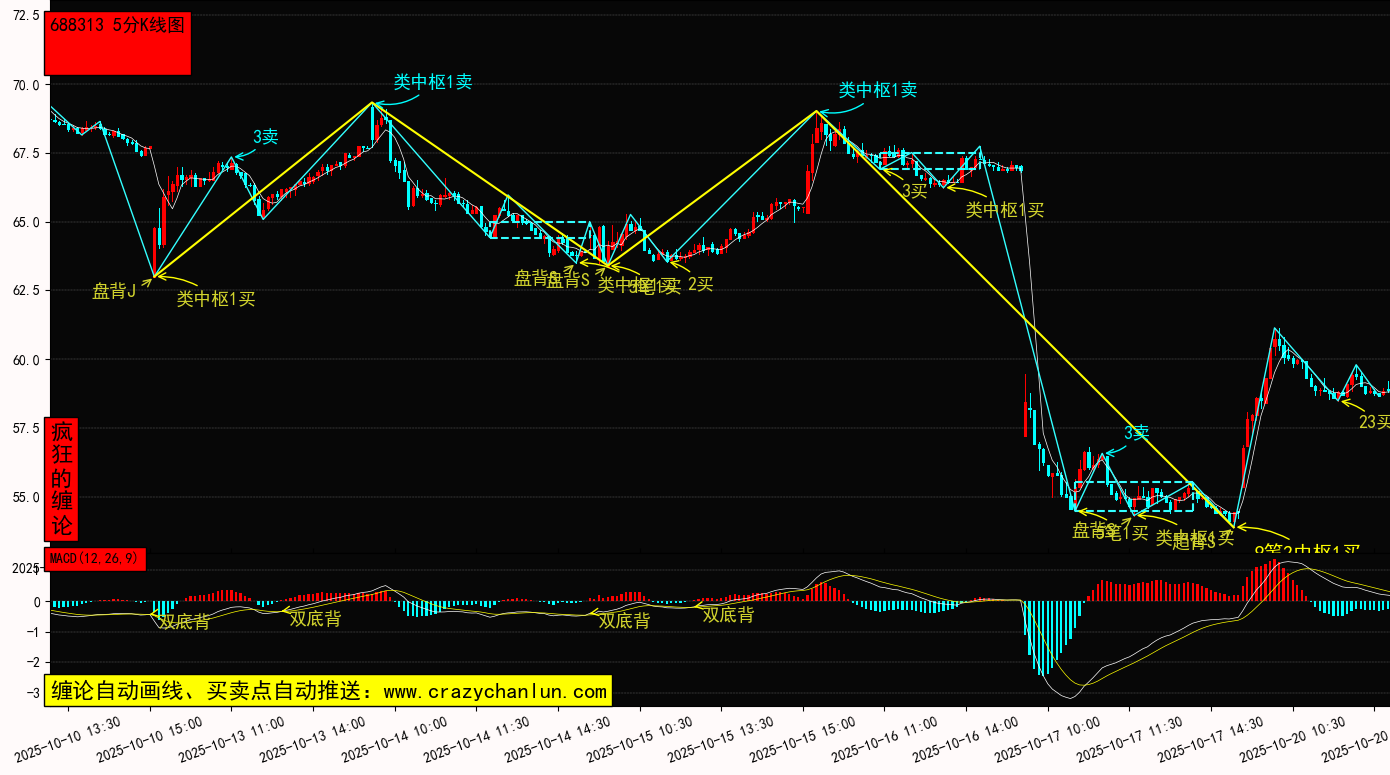Click the leftmost "双底背" MACD divergence label

pos(185,622)
